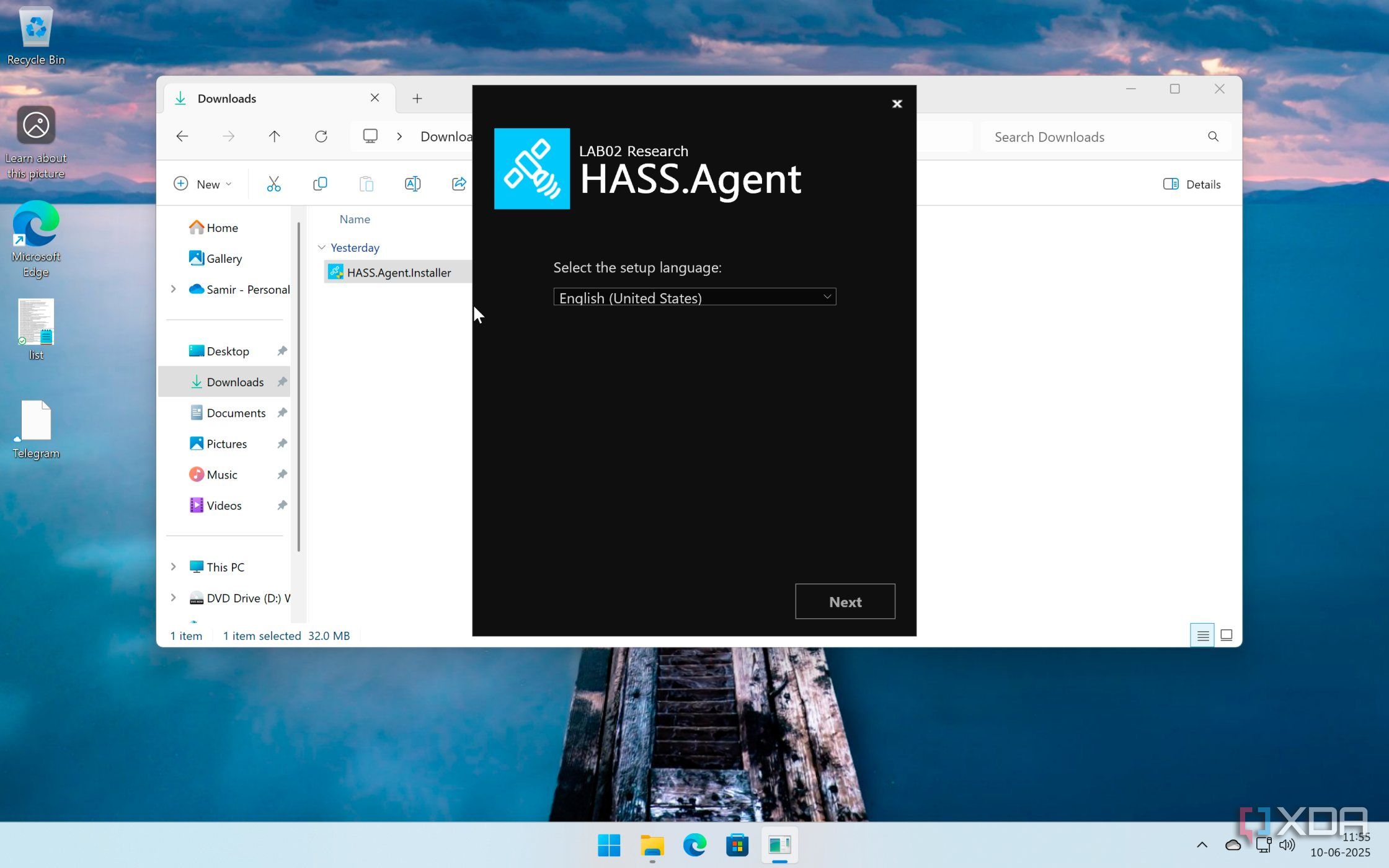Image resolution: width=1389 pixels, height=868 pixels.
Task: Open the setup language dropdown
Action: (x=694, y=298)
